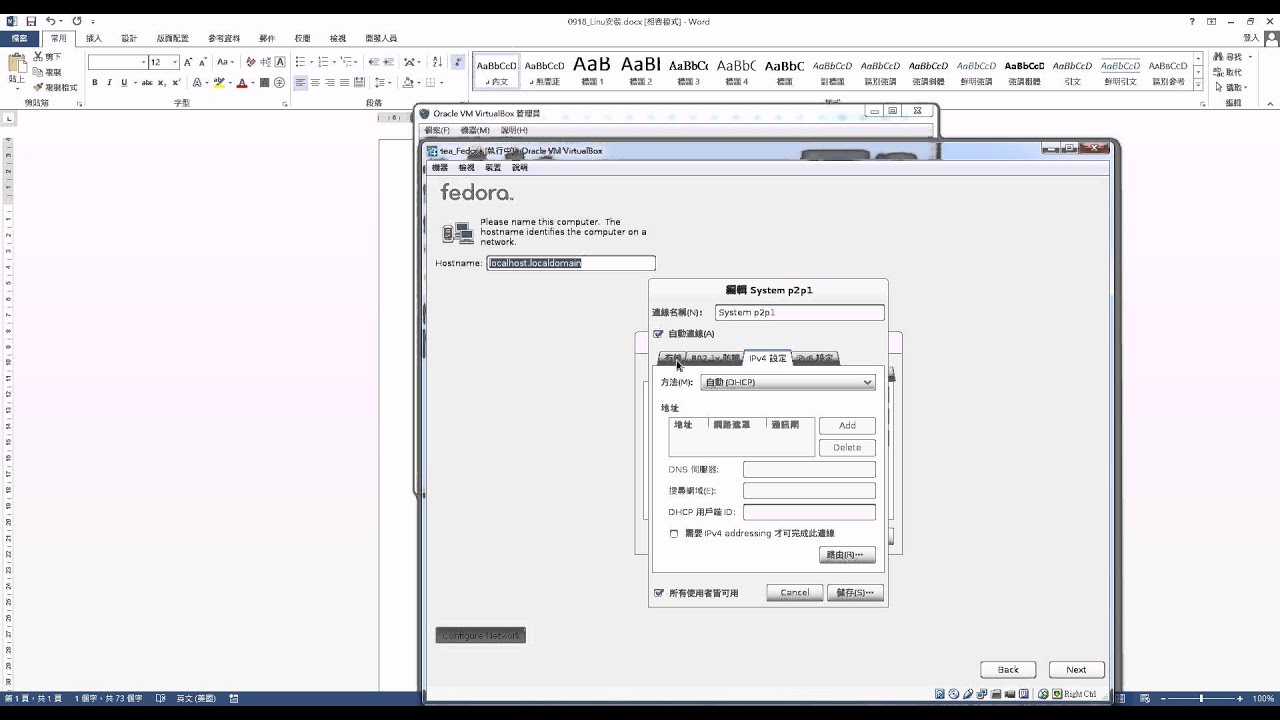Click the 連線名稱 System p2p1 input field
1280x720 pixels.
(800, 312)
